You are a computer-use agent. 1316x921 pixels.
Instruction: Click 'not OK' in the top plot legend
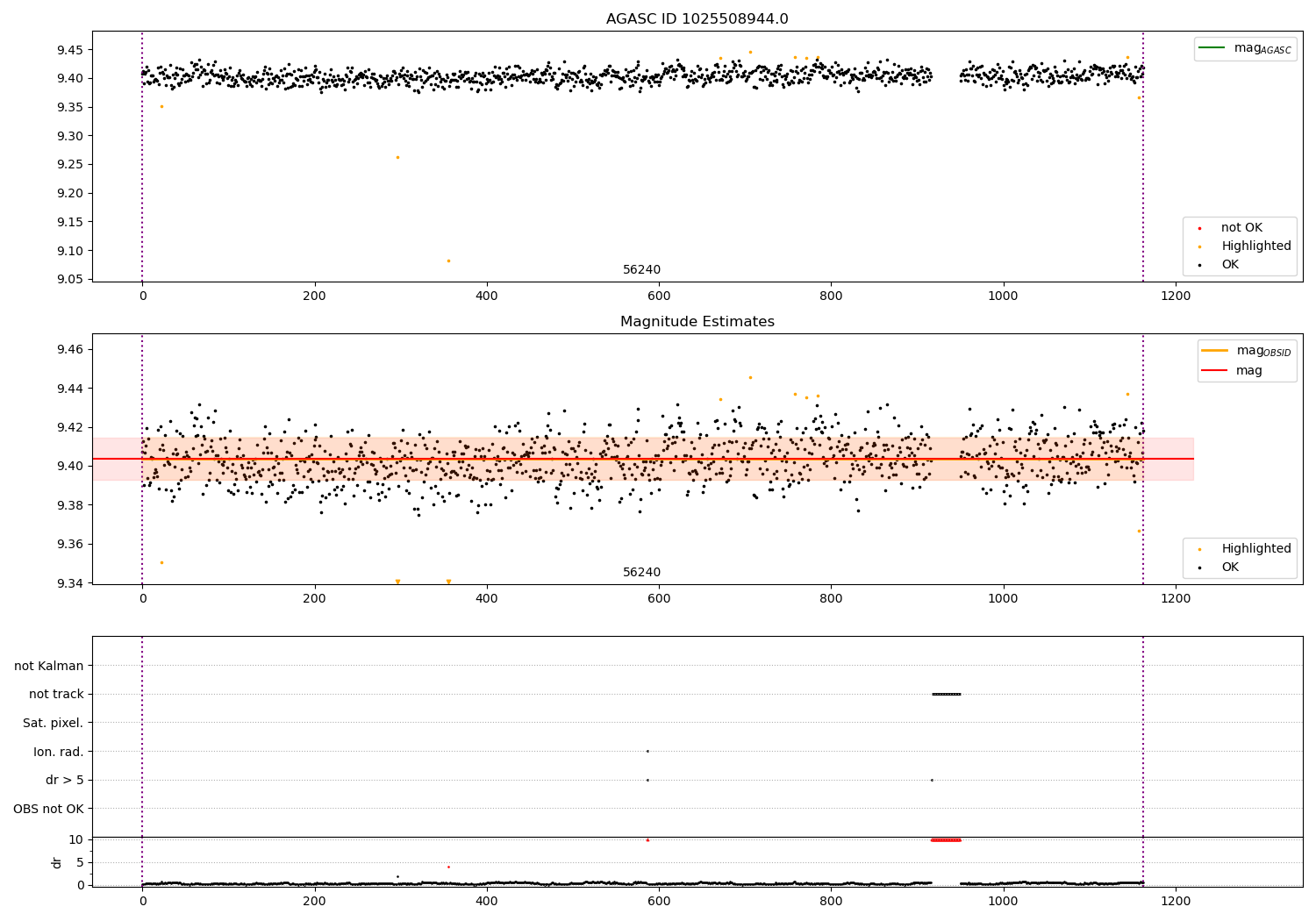click(1241, 228)
